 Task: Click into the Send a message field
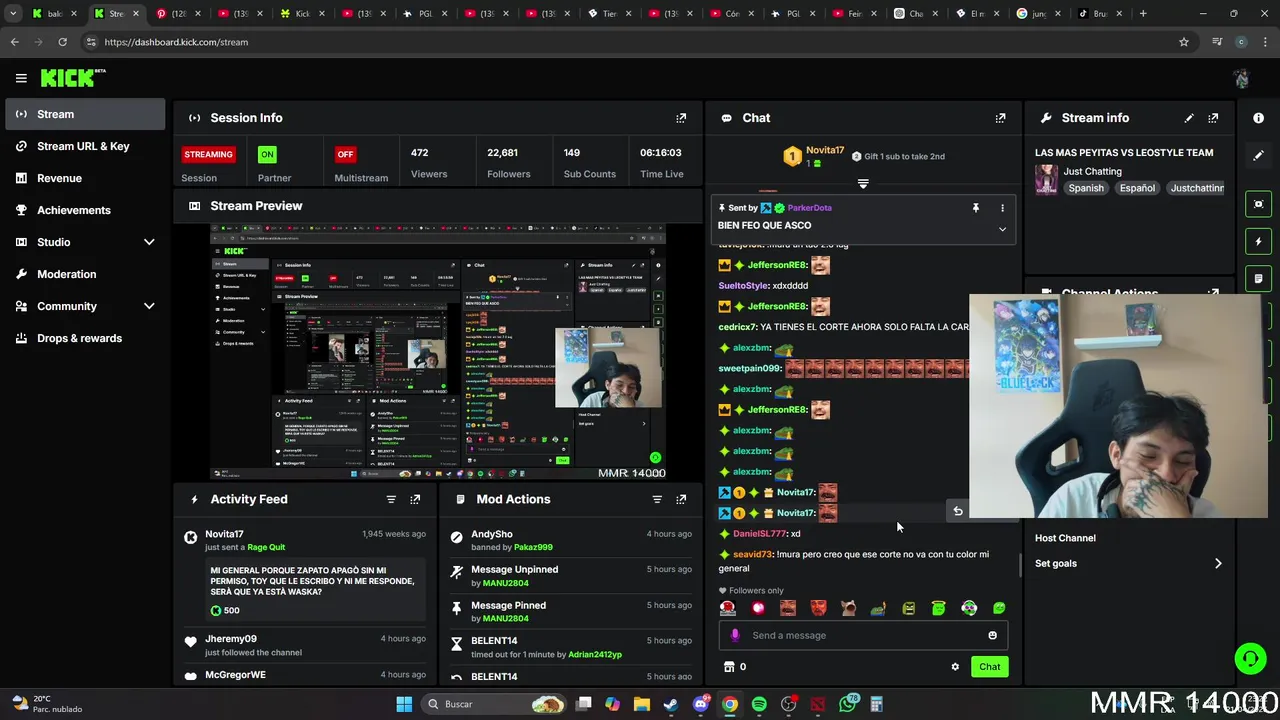[864, 635]
